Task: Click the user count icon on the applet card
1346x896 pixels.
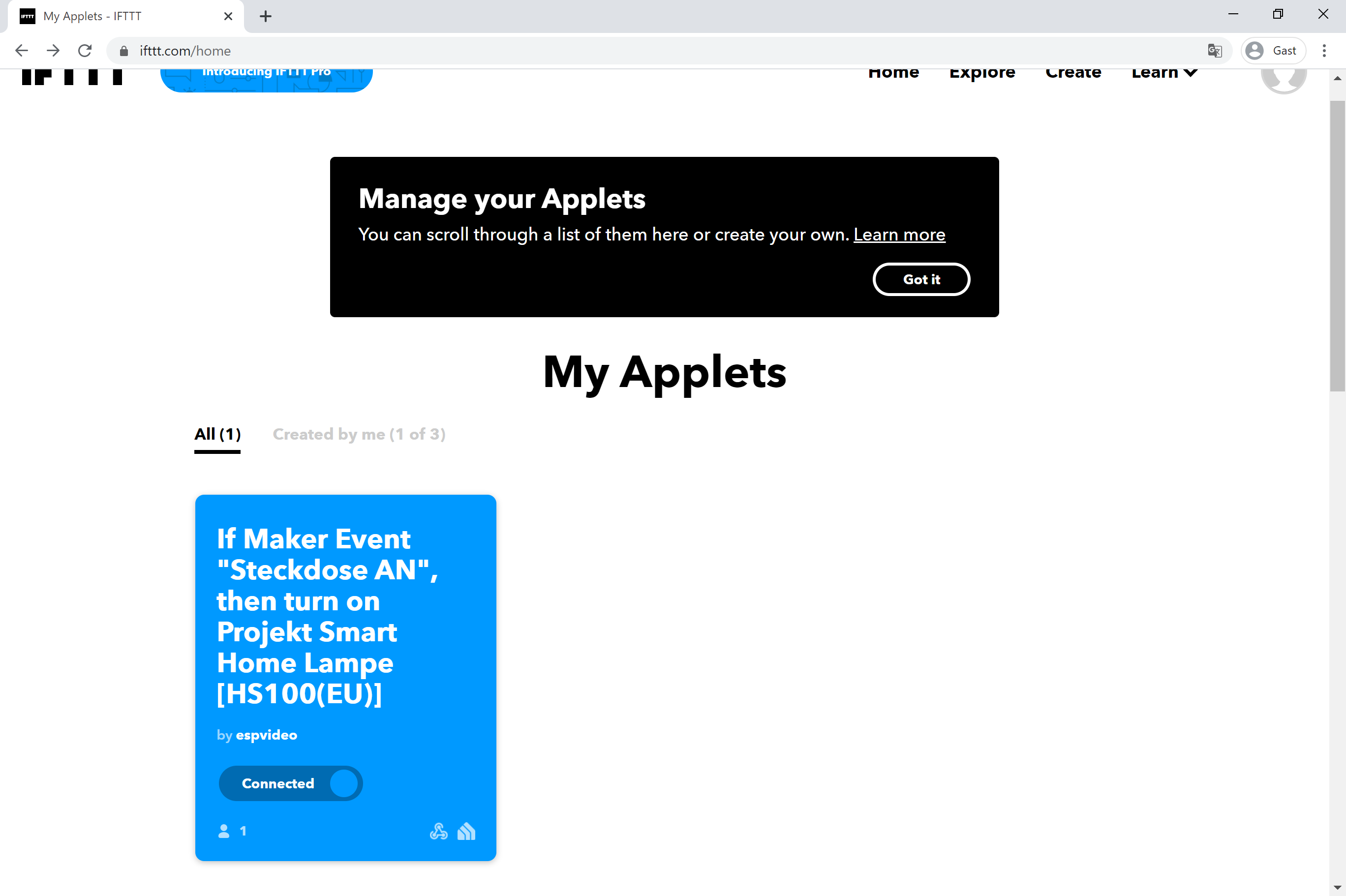Action: pos(224,831)
